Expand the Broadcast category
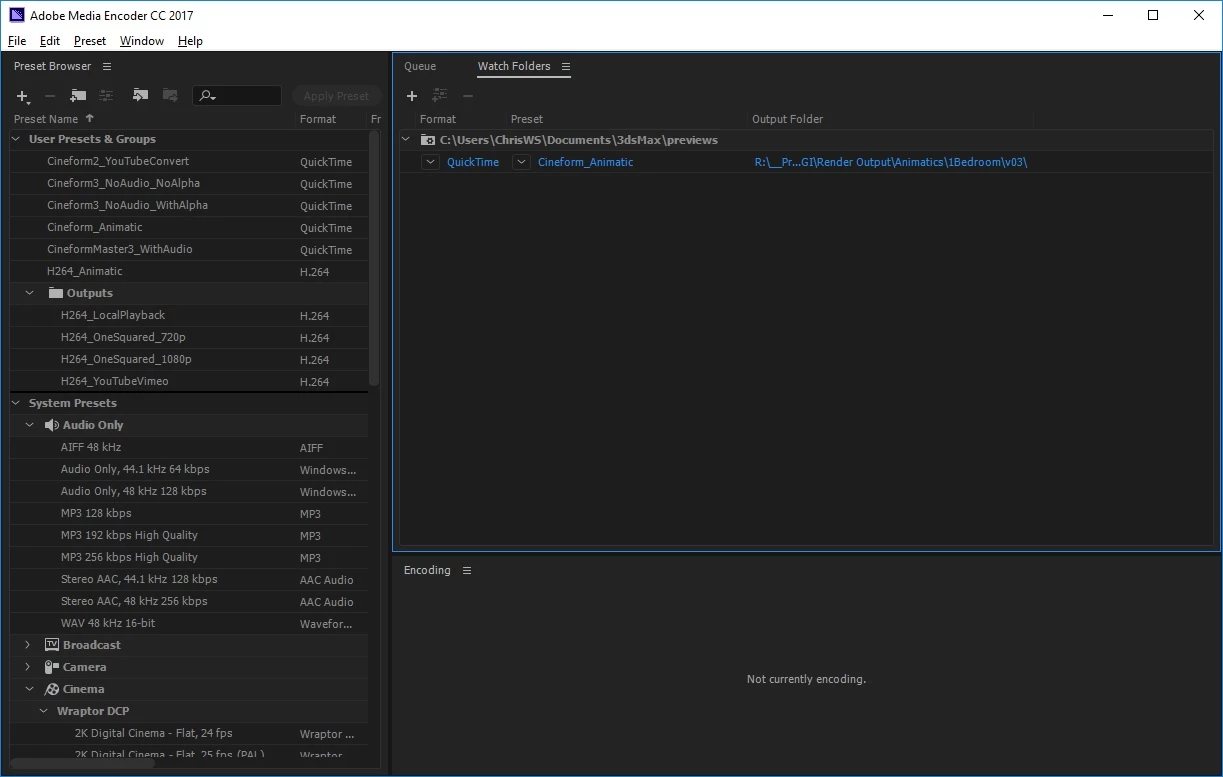Viewport: 1223px width, 777px height. click(x=28, y=645)
